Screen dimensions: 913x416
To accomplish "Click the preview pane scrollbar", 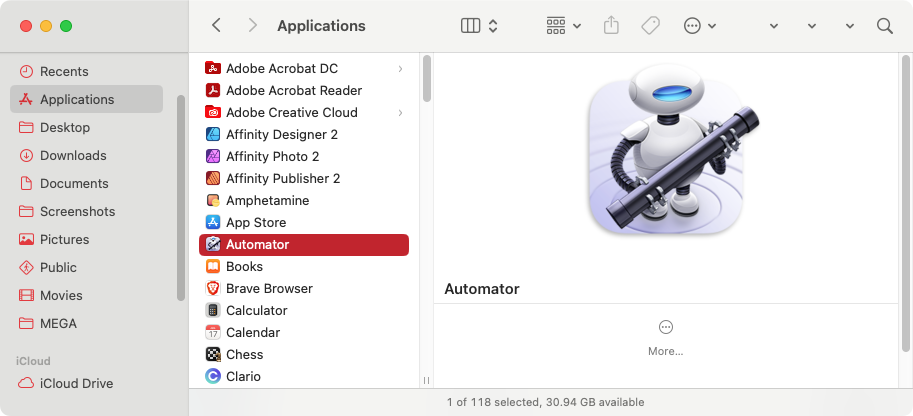I will click(905, 203).
